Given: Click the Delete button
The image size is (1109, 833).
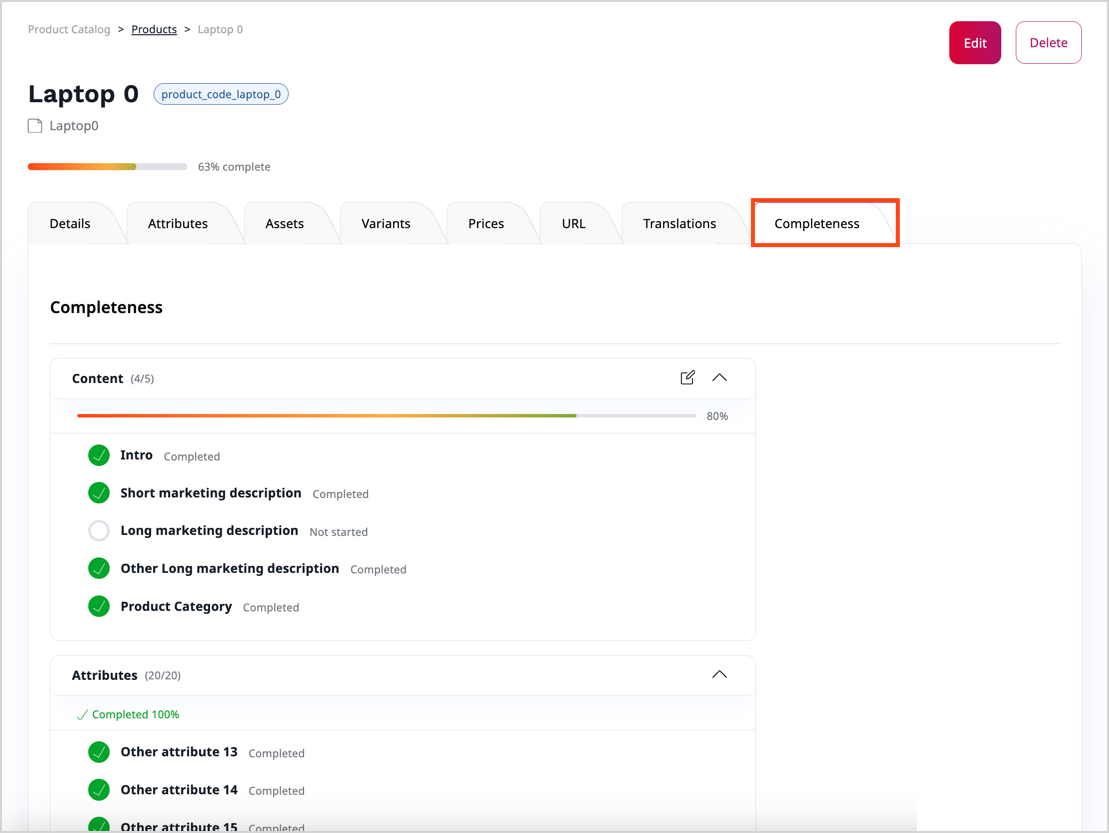Looking at the screenshot, I should (x=1048, y=42).
